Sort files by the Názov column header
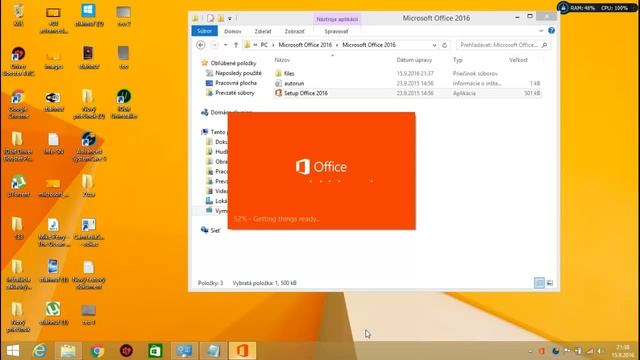 282,60
